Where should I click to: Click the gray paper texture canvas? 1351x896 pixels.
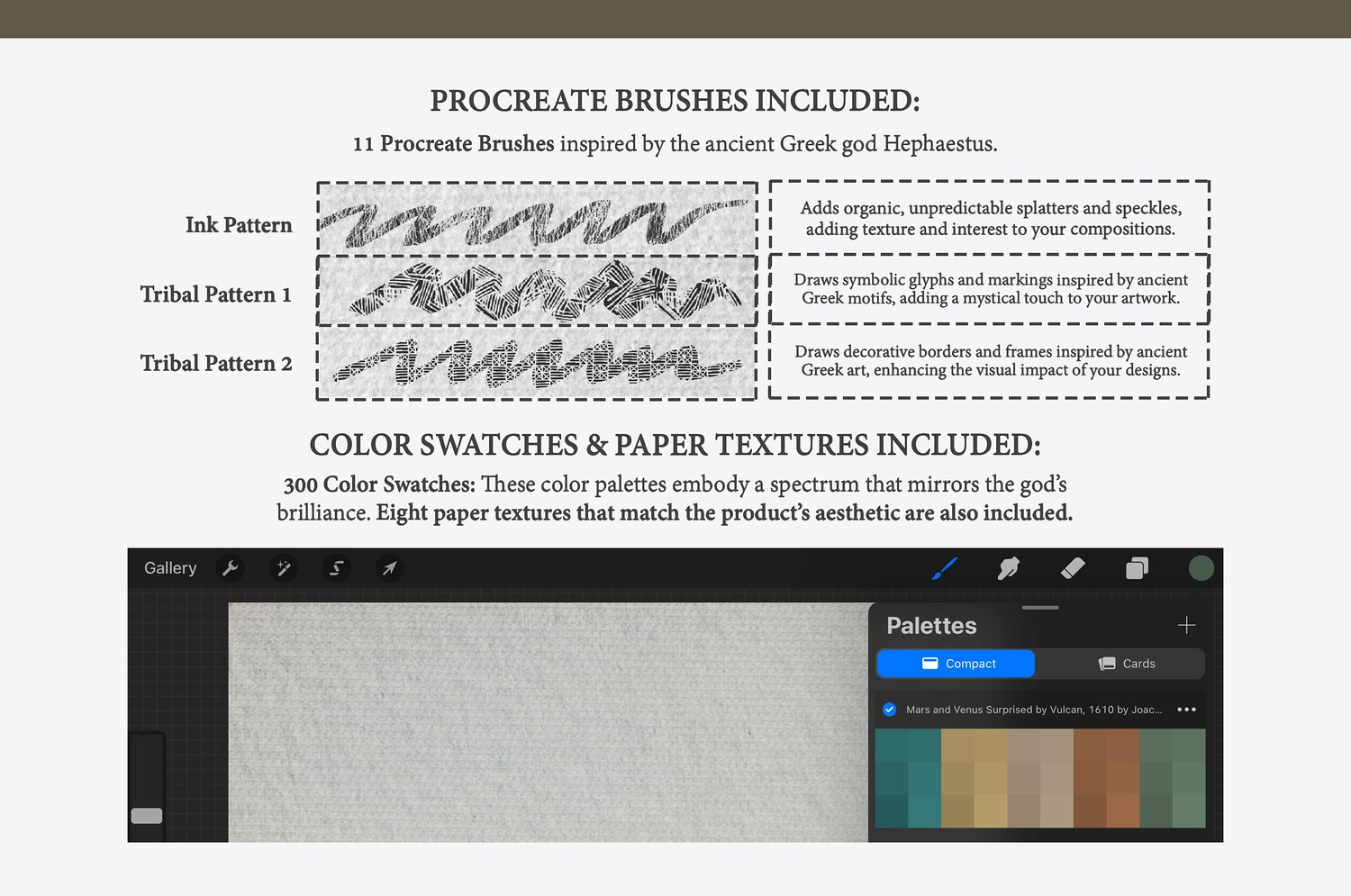pyautogui.click(x=548, y=722)
